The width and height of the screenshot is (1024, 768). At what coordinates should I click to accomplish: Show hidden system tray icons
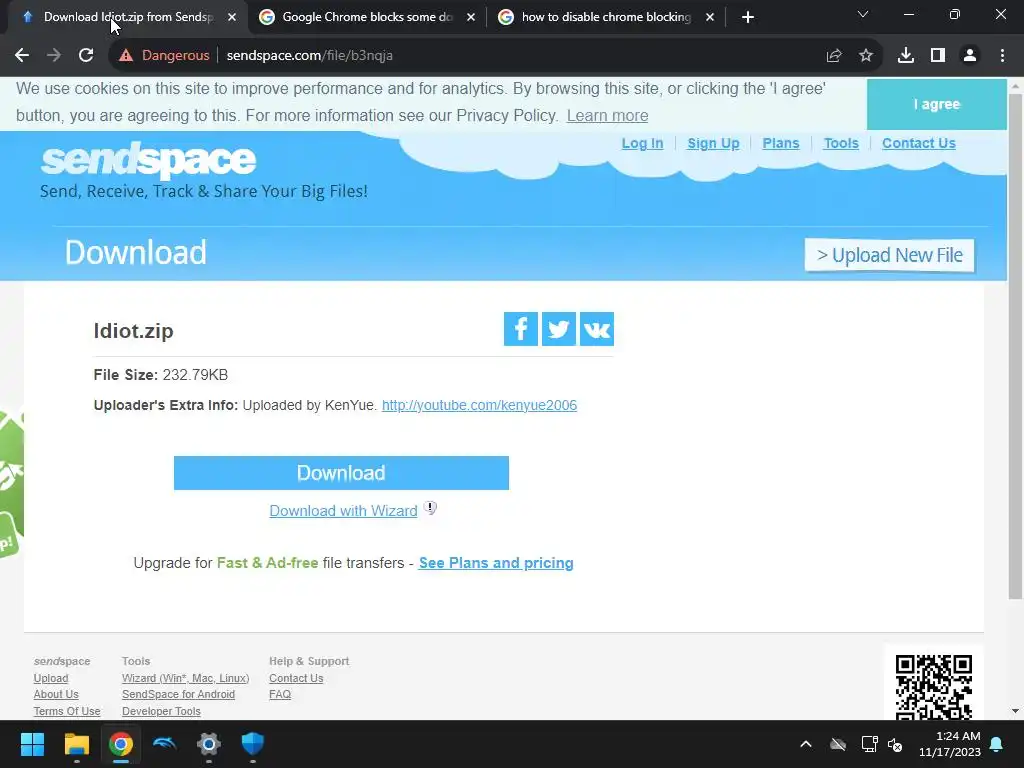point(806,744)
